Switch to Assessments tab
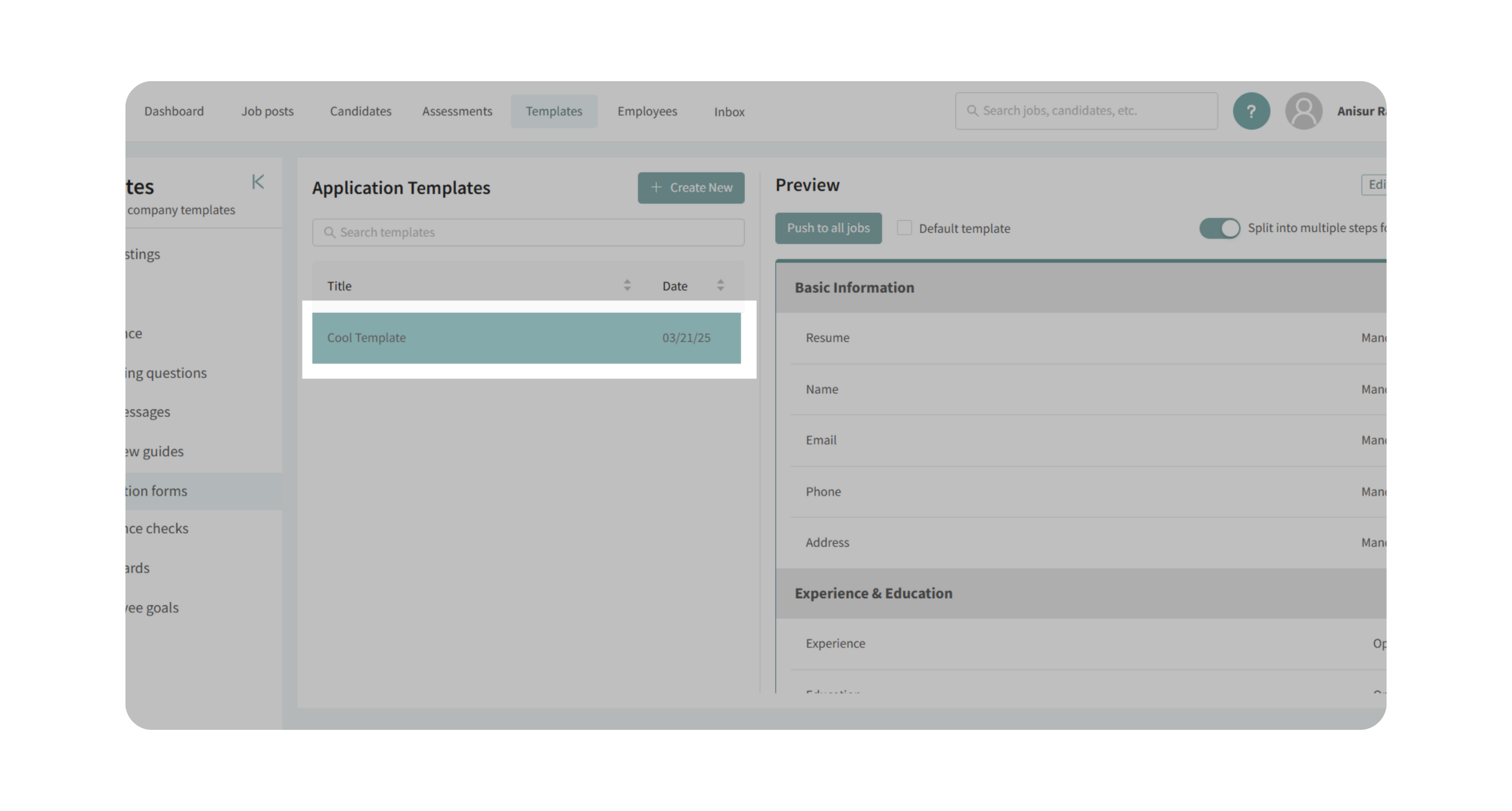This screenshot has height=811, width=1512. click(457, 111)
